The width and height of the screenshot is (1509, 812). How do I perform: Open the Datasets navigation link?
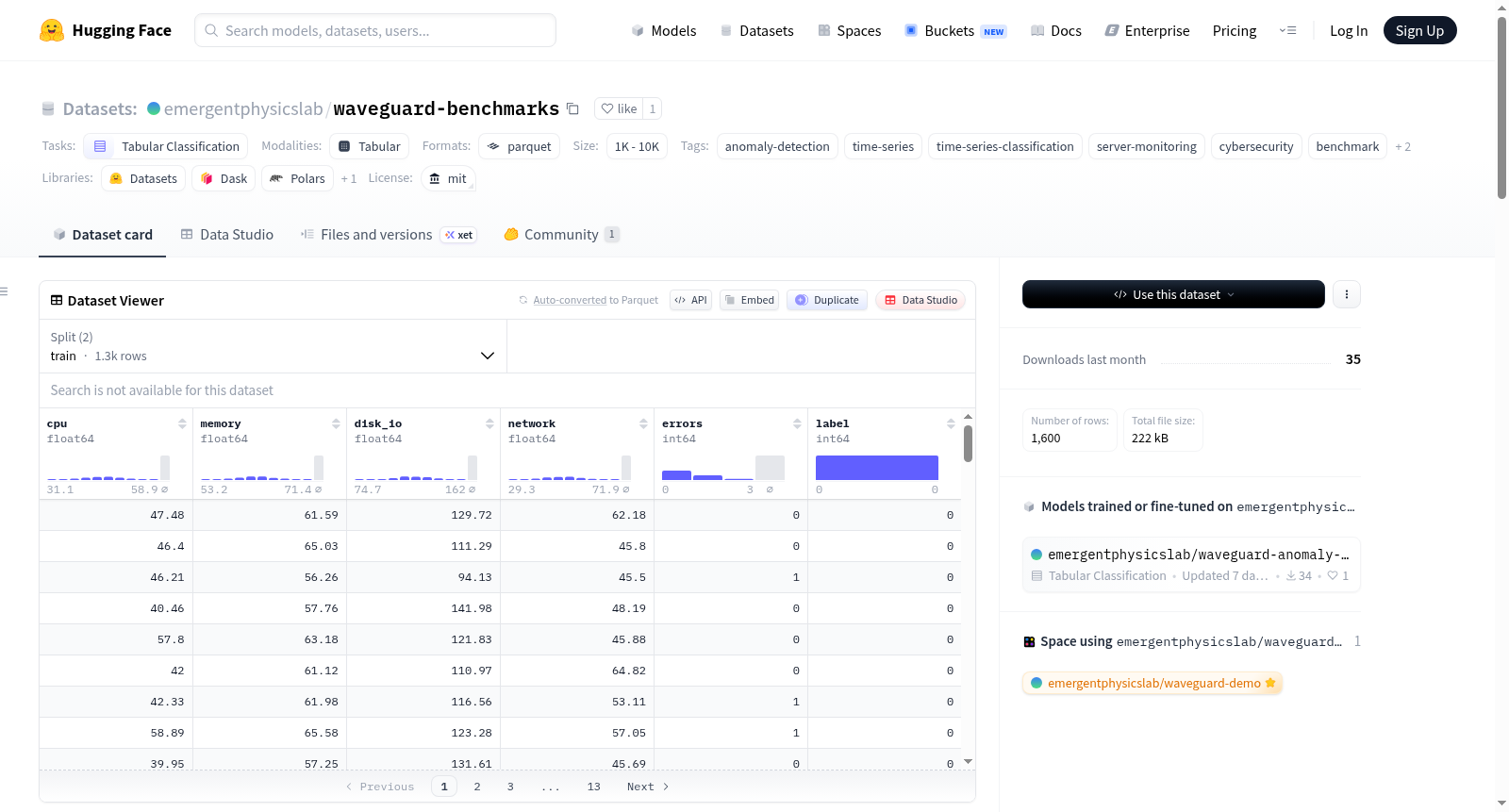(x=756, y=30)
